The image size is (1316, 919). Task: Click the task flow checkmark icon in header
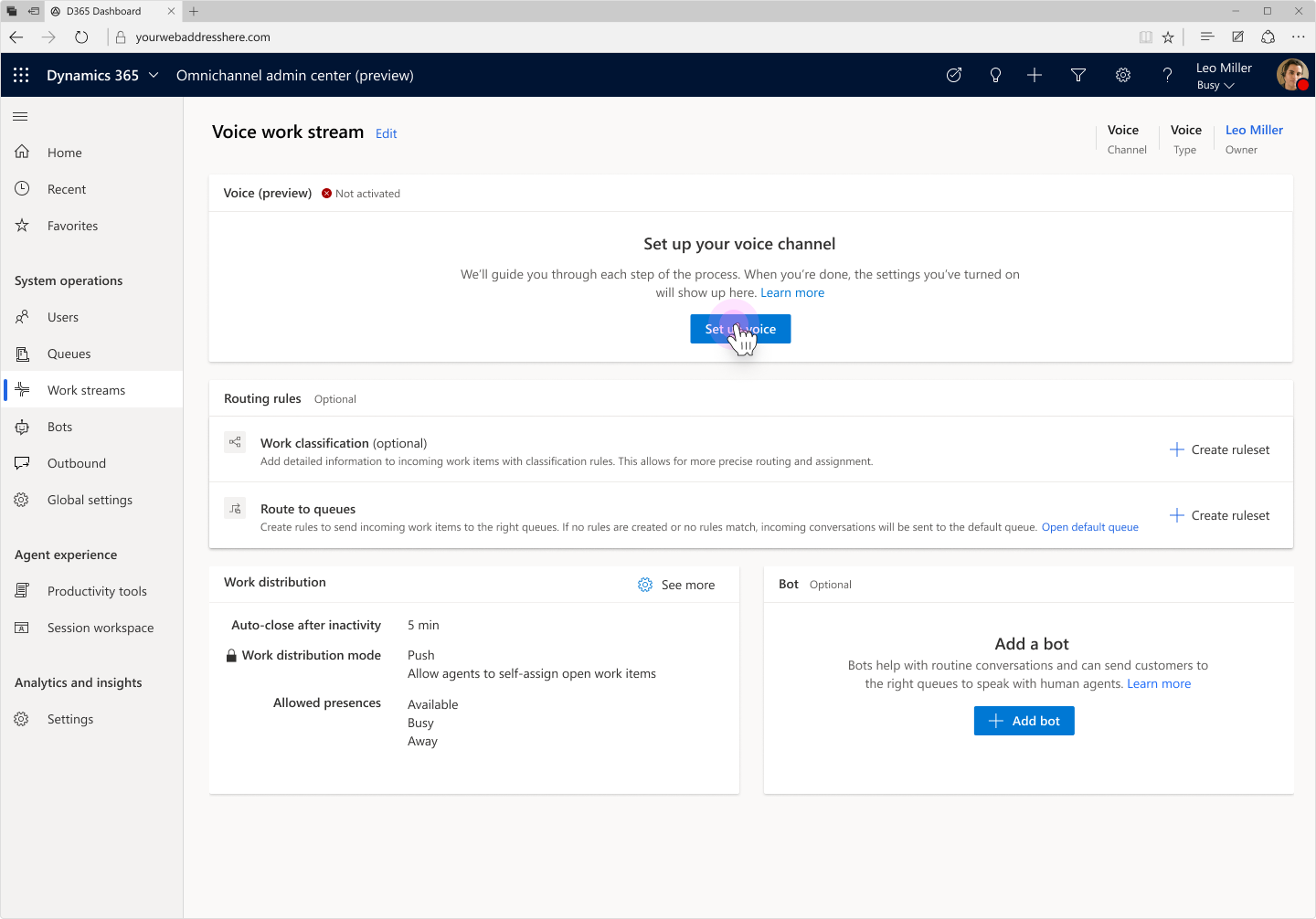(x=954, y=75)
